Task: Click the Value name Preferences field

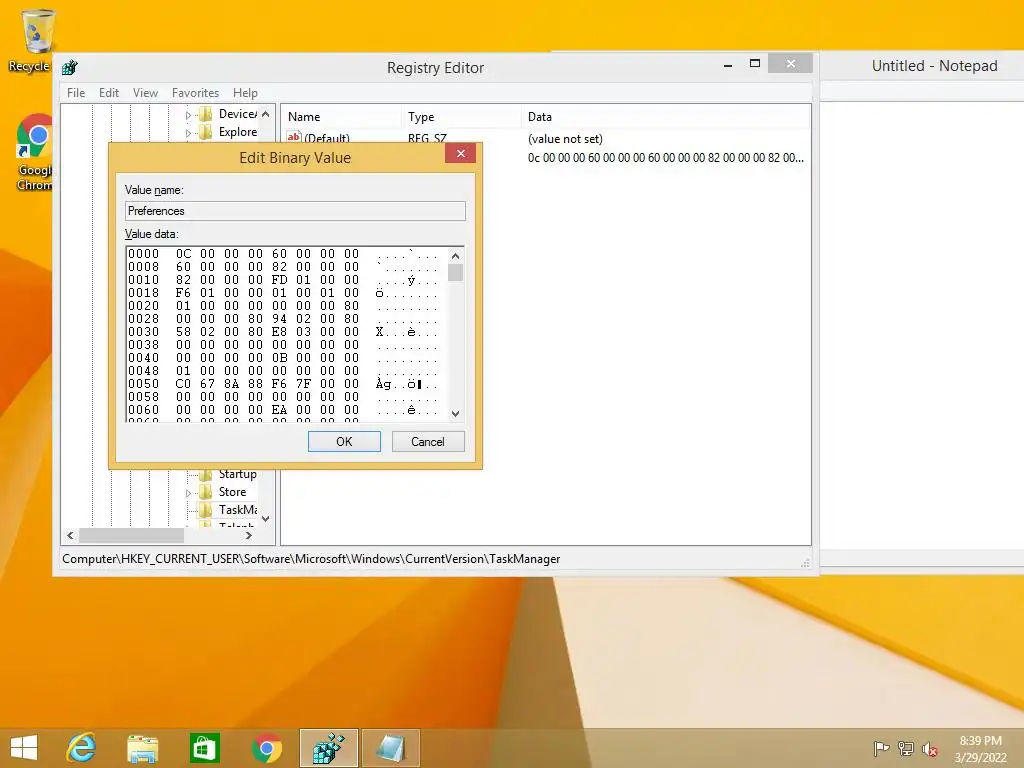Action: 295,211
